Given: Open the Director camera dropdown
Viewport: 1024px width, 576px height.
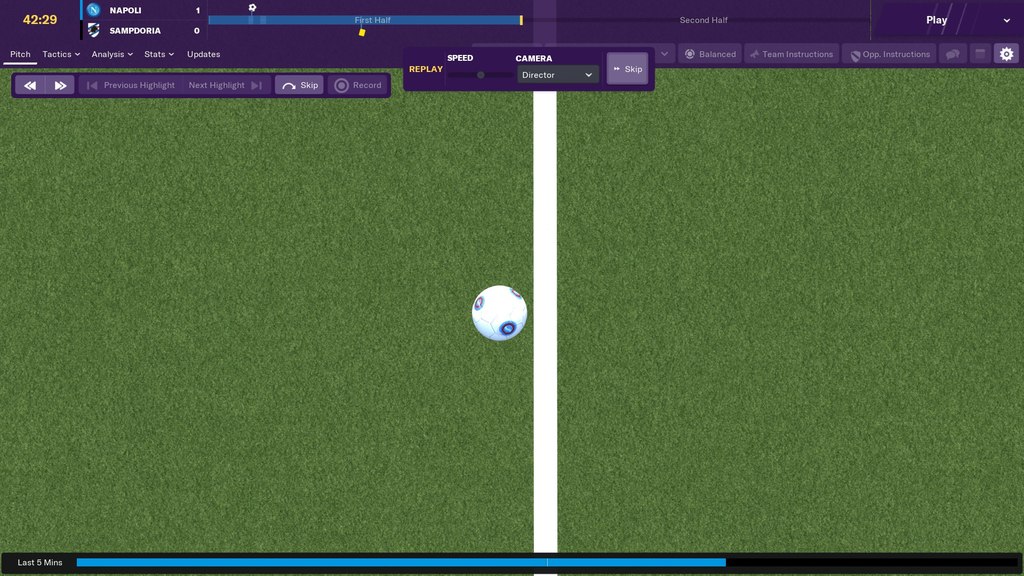Looking at the screenshot, I should click(557, 75).
